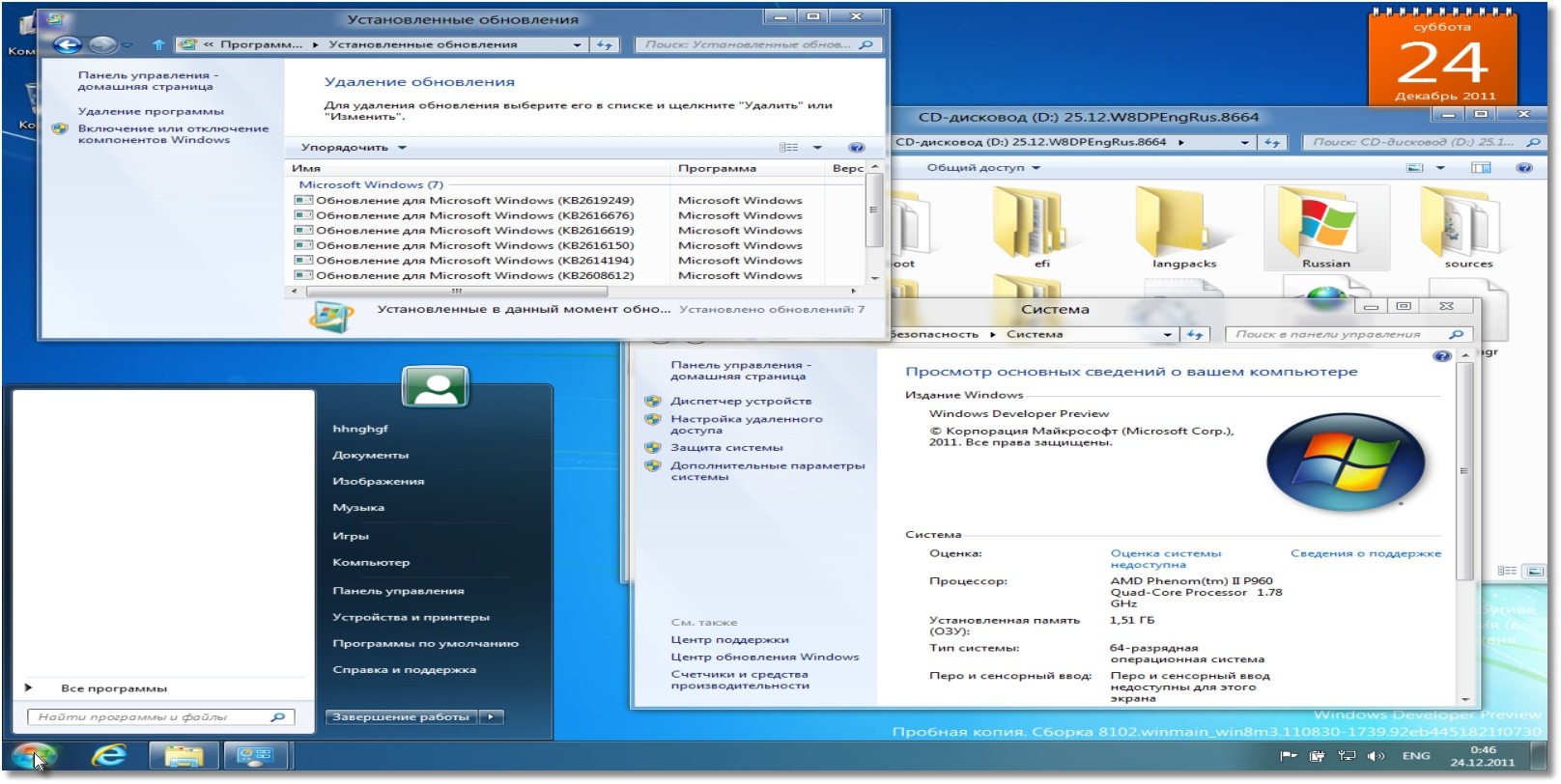Viewport: 1561px width, 784px height.
Task: Open Включение или отключение компонентов Windows link
Action: pyautogui.click(x=173, y=134)
